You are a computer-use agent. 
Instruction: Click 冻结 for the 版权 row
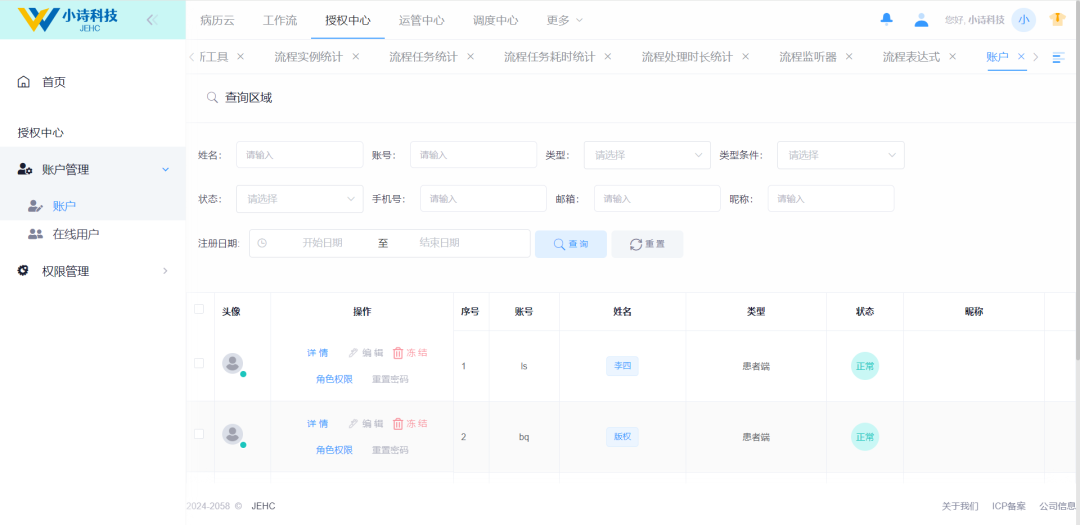click(x=410, y=424)
